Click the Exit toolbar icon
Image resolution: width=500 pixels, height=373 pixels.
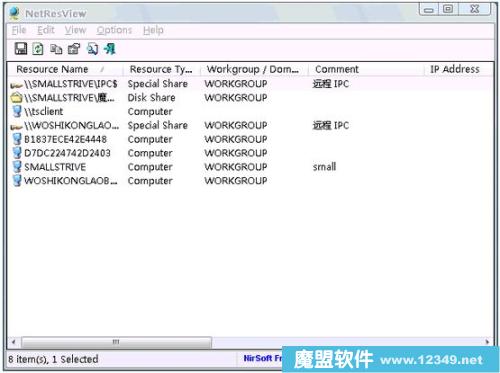click(110, 49)
